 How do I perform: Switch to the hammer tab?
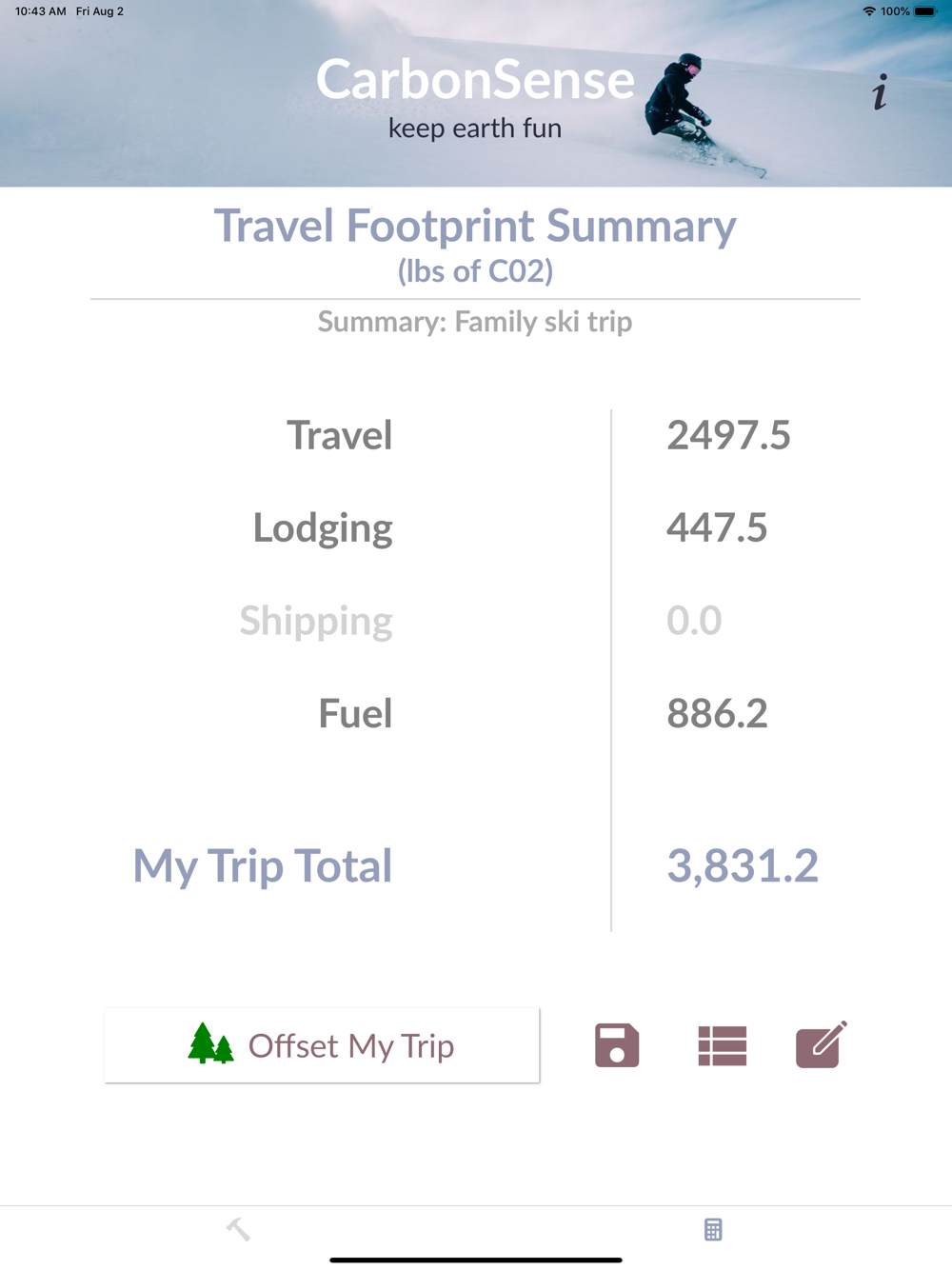click(x=238, y=1229)
